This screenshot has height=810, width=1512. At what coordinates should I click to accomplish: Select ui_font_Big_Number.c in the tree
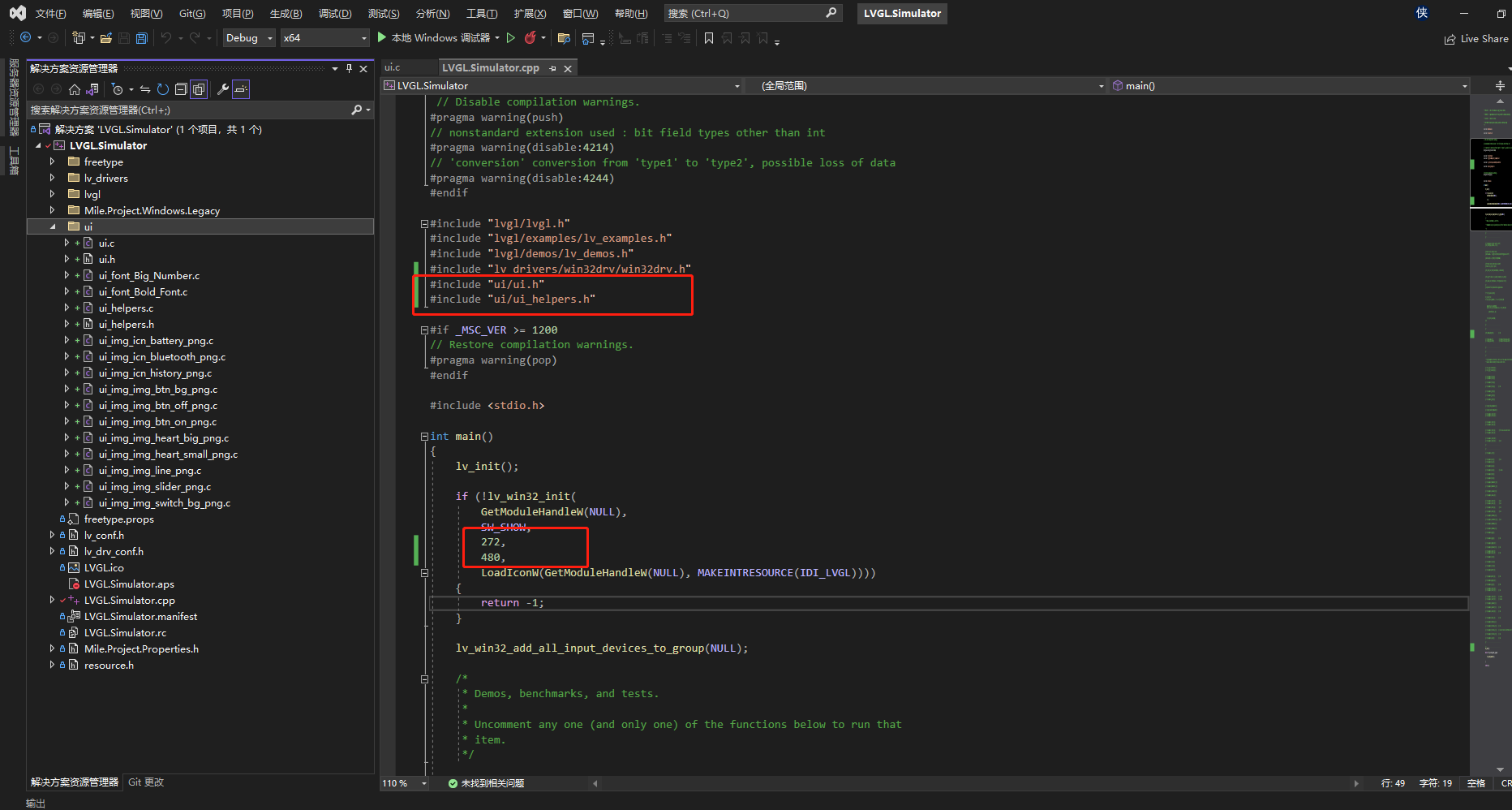149,275
